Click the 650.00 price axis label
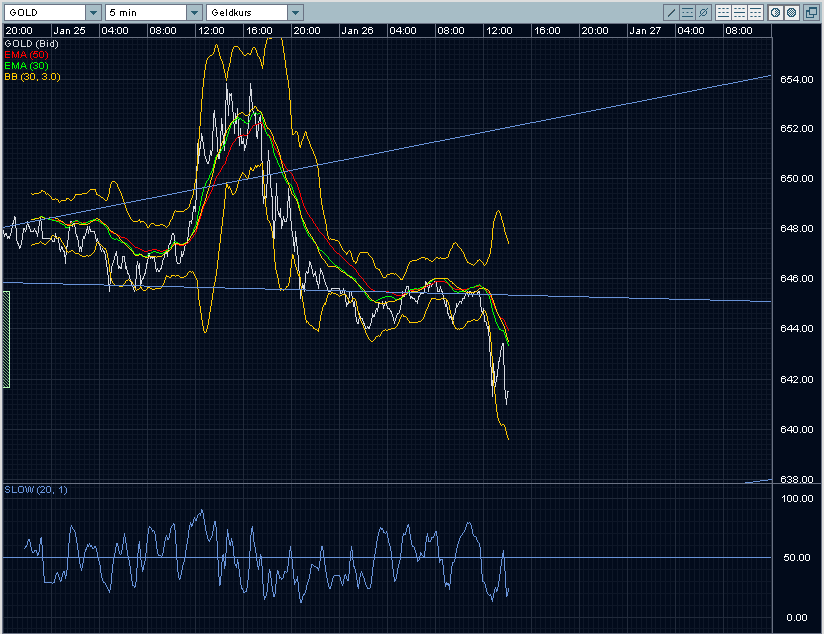The width and height of the screenshot is (824, 634). [x=797, y=179]
